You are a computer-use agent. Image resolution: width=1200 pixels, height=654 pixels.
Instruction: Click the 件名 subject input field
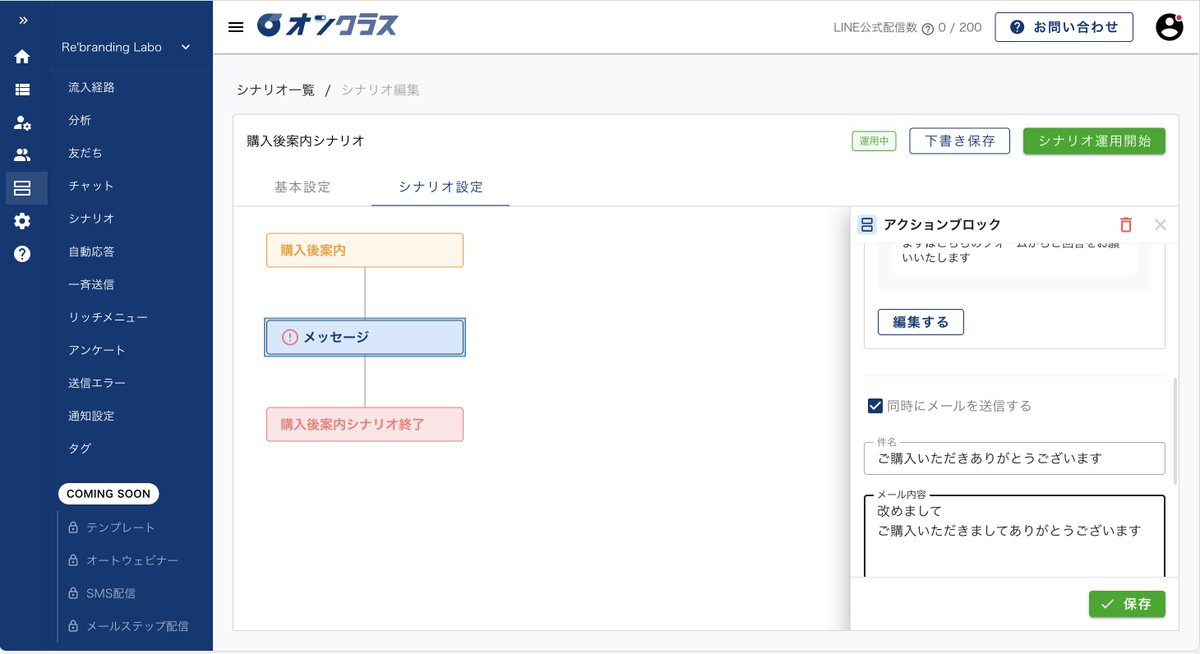(x=1014, y=458)
